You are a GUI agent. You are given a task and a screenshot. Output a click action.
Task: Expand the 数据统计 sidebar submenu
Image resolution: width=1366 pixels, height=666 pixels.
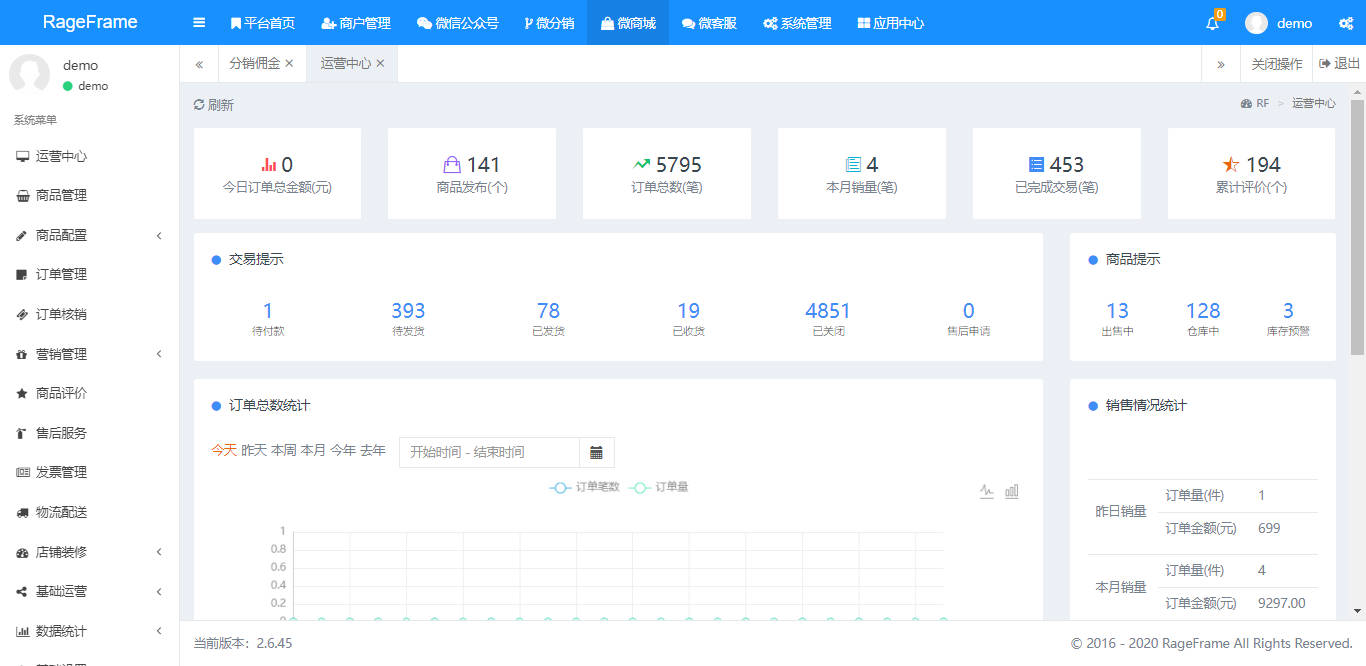(x=90, y=631)
